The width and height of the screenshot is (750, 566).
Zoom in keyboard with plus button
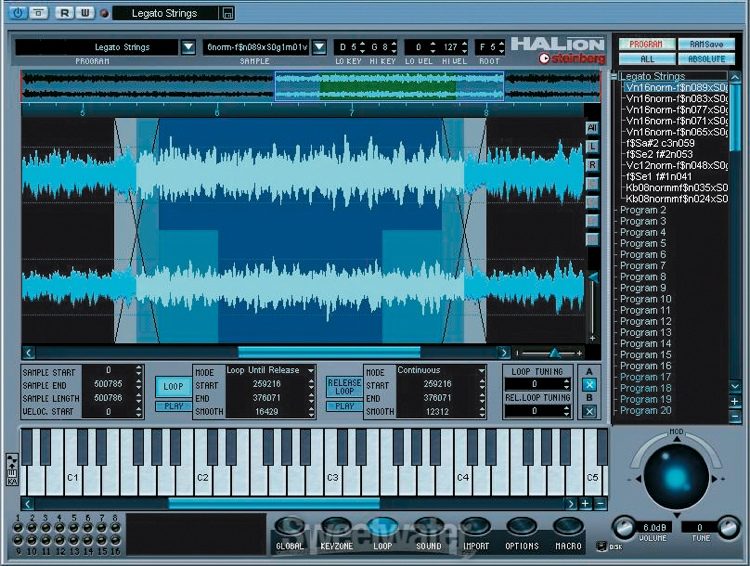[x=585, y=504]
